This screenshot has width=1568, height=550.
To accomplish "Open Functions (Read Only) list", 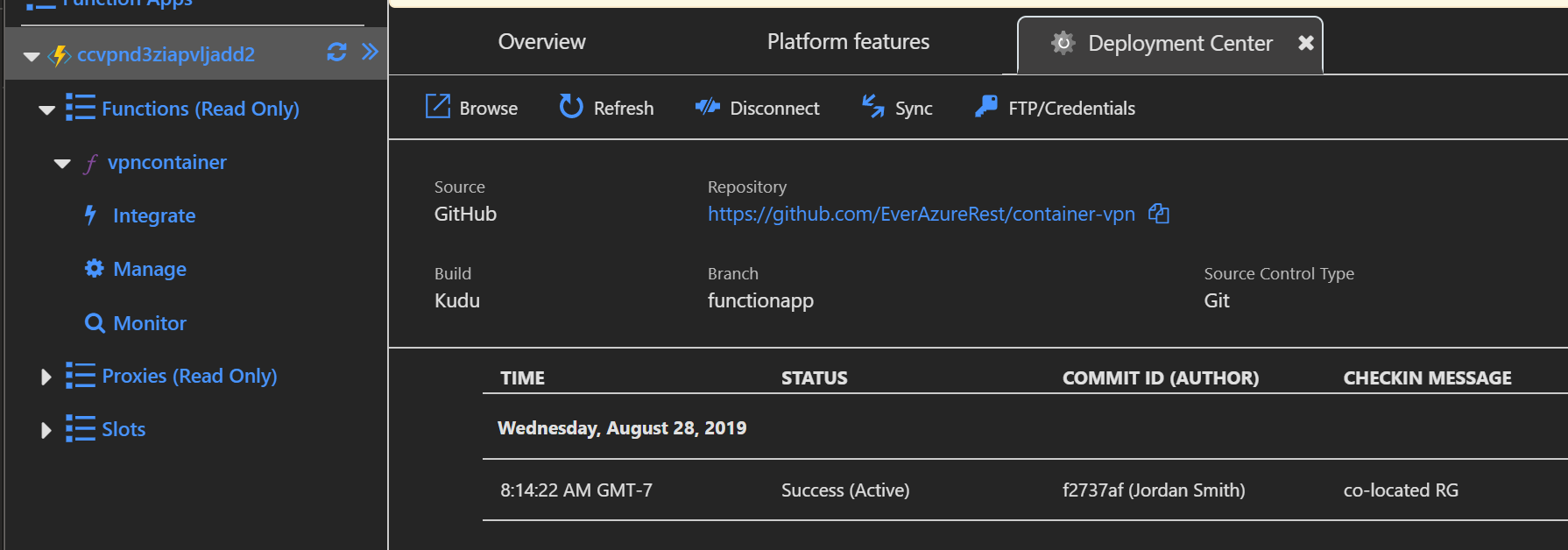I will coord(201,109).
